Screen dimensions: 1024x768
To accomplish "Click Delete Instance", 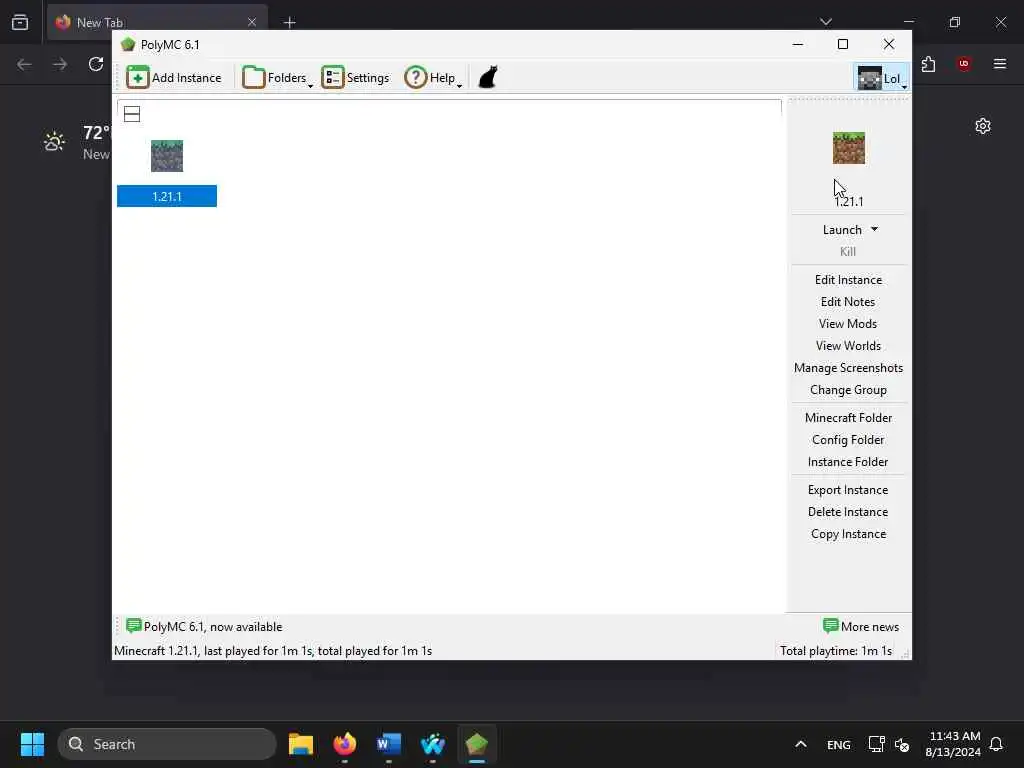I will pos(848,512).
